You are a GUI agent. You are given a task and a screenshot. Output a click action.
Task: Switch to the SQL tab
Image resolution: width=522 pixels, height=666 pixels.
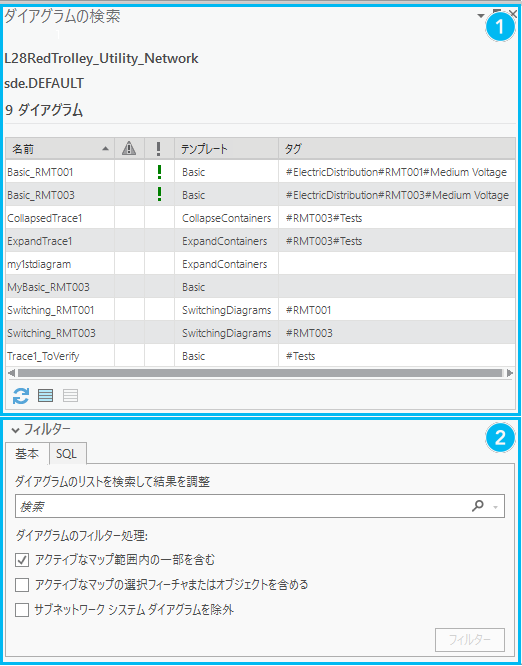click(x=66, y=454)
